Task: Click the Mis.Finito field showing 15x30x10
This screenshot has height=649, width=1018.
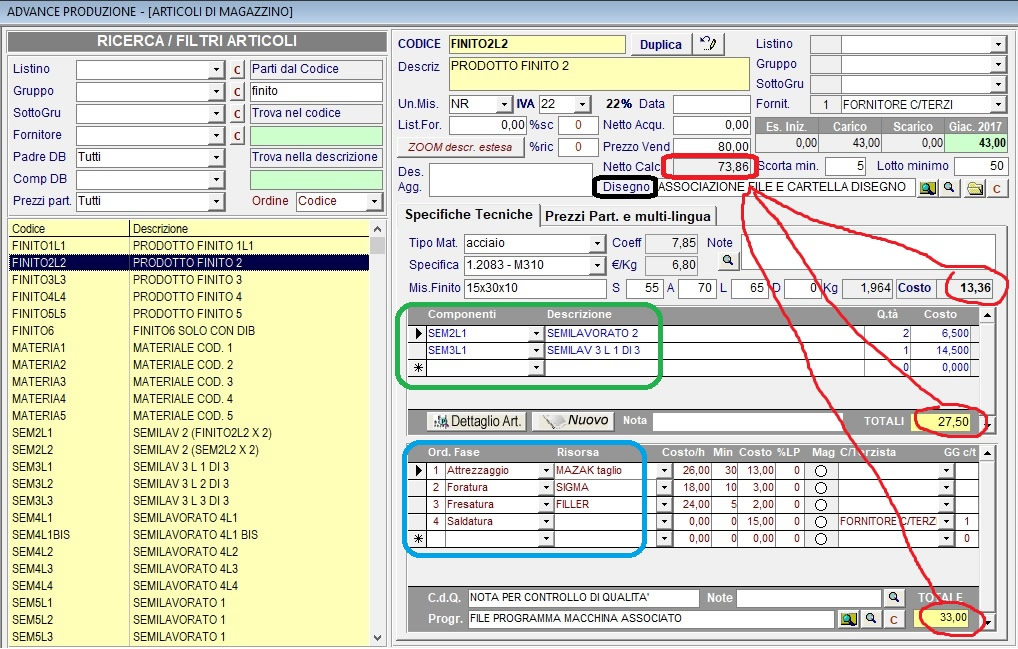Action: (x=535, y=288)
